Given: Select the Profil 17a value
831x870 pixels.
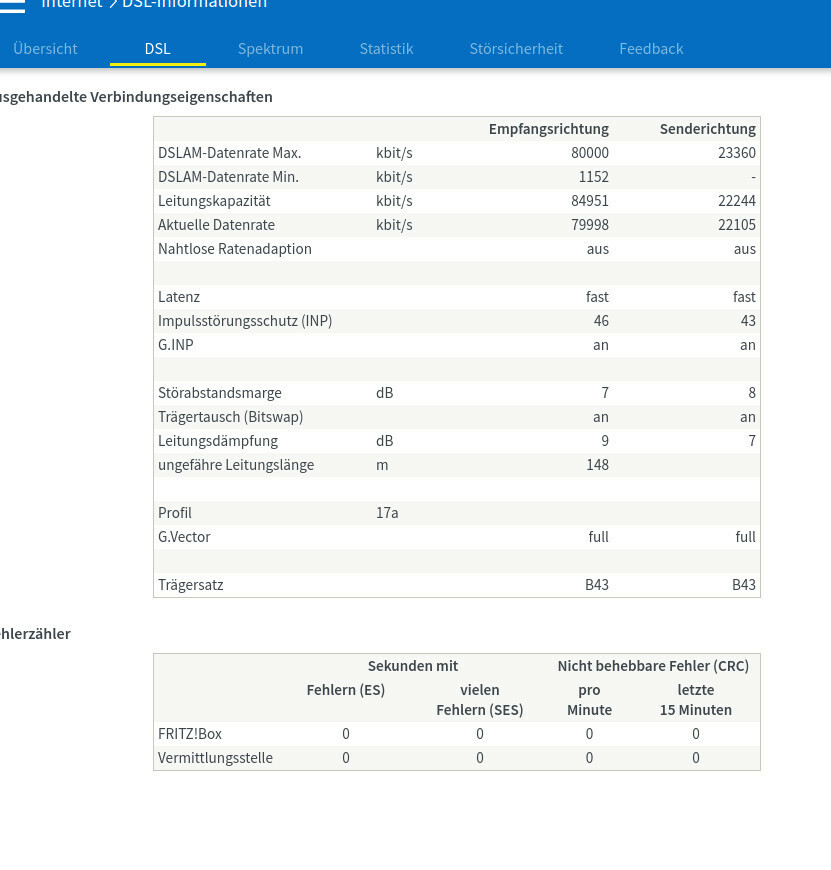Looking at the screenshot, I should [387, 513].
